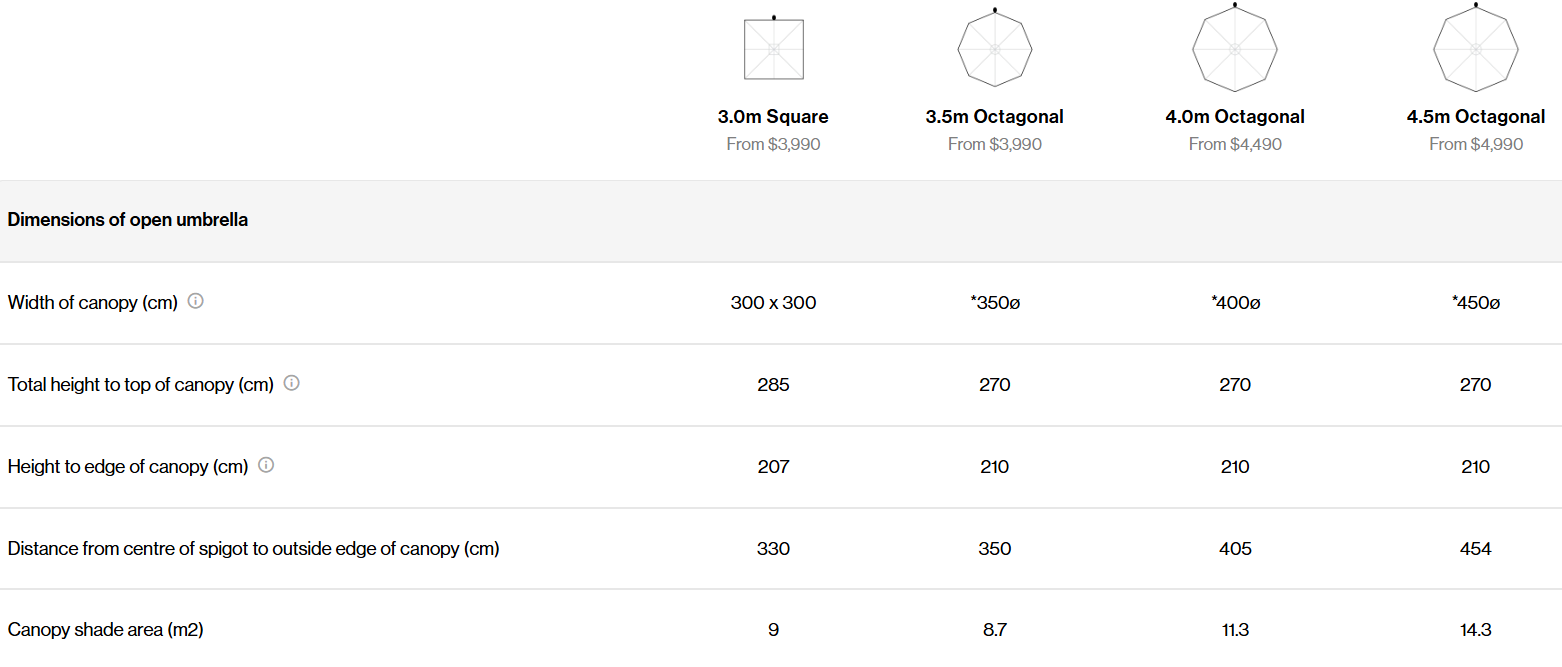Click the 3.0m Square umbrella shape icon
The width and height of the screenshot is (1562, 667).
click(x=774, y=48)
